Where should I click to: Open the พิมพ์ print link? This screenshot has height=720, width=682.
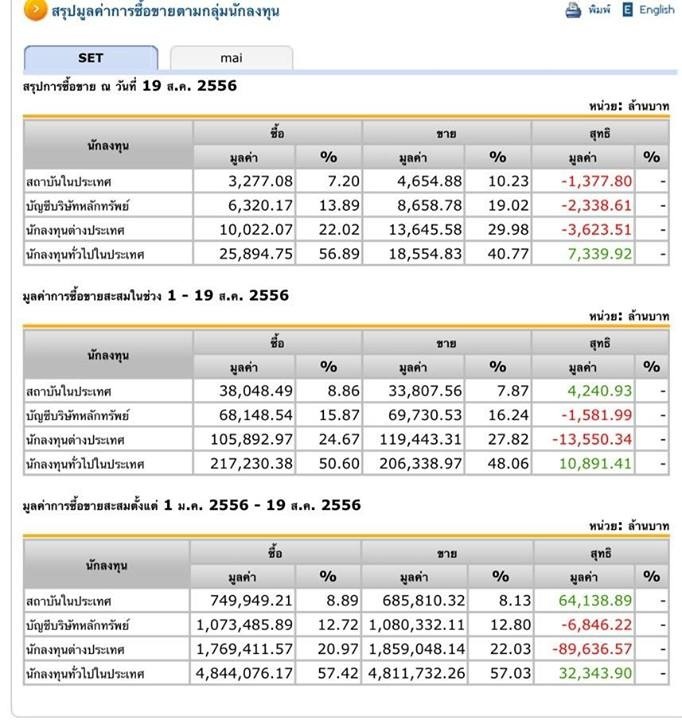[599, 10]
